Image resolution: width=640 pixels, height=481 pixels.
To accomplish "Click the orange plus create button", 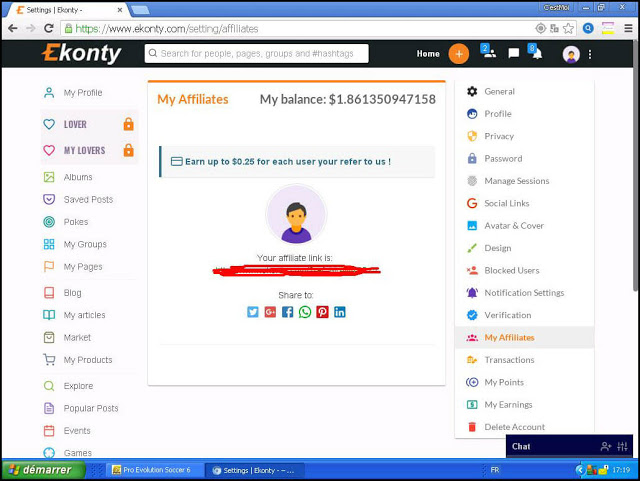I will coord(459,54).
